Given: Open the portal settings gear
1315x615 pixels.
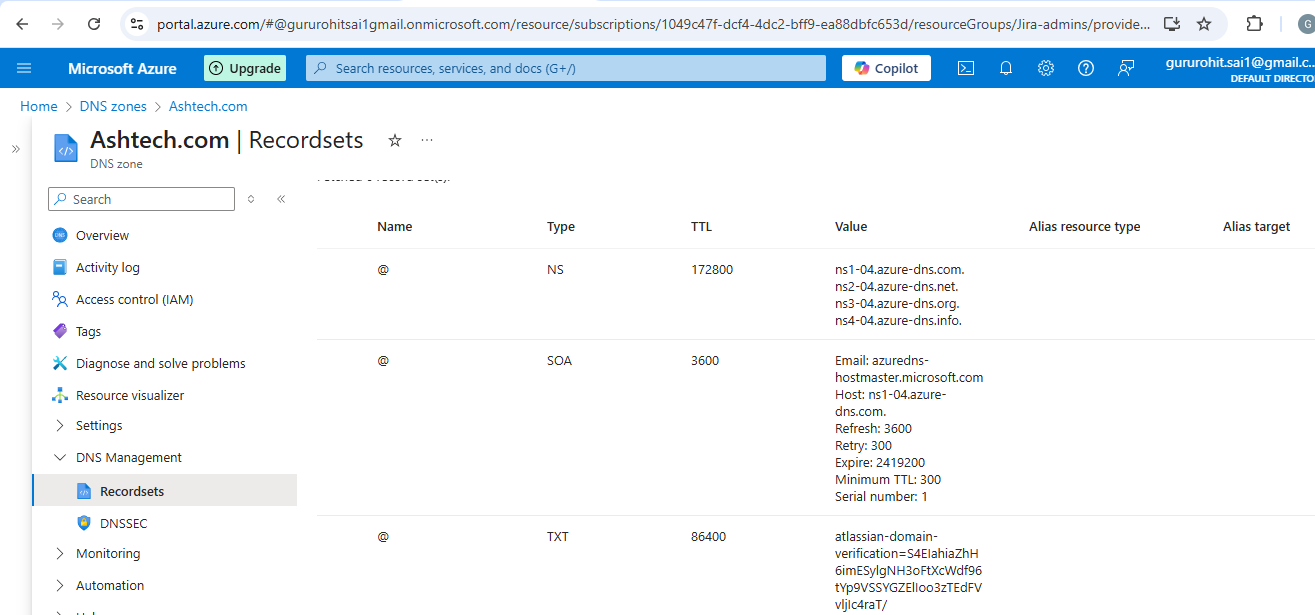Looking at the screenshot, I should (x=1046, y=68).
